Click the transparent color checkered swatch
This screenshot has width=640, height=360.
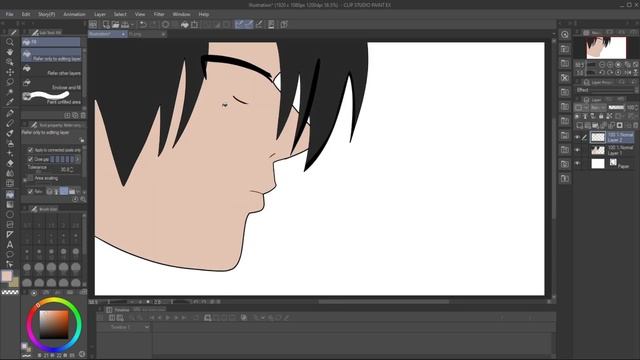coord(10,292)
